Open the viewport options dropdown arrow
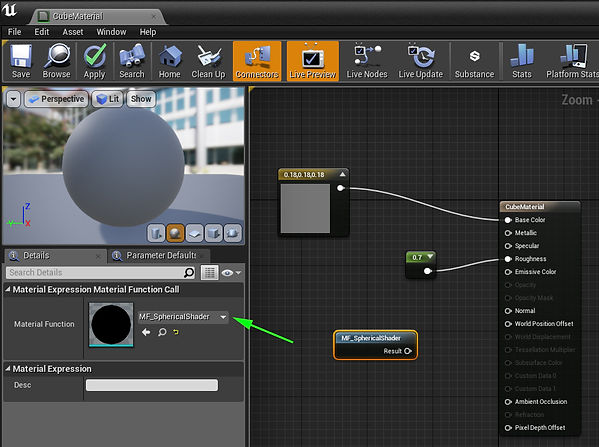 click(13, 99)
